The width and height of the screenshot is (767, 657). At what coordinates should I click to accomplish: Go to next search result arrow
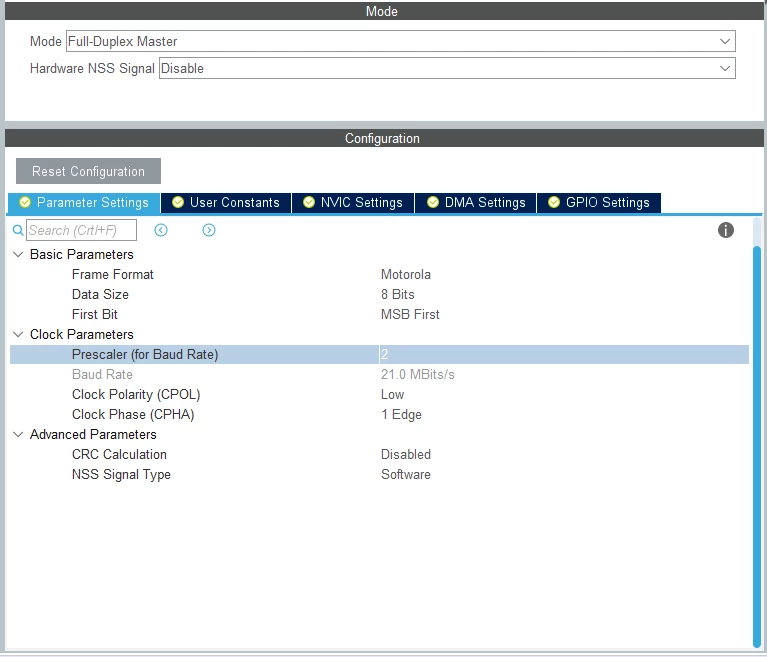(x=209, y=230)
